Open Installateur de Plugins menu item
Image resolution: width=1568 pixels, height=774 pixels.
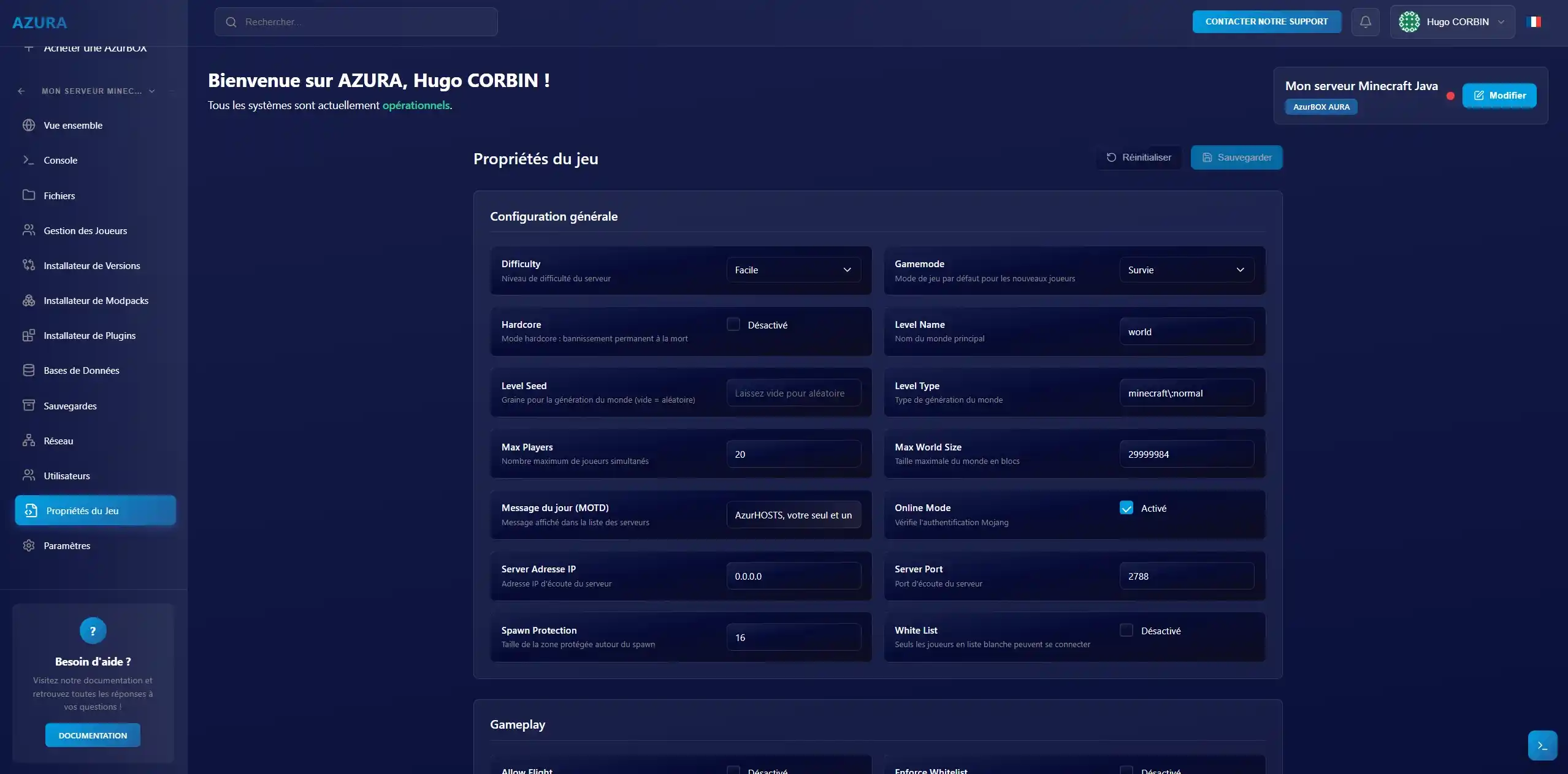click(90, 336)
